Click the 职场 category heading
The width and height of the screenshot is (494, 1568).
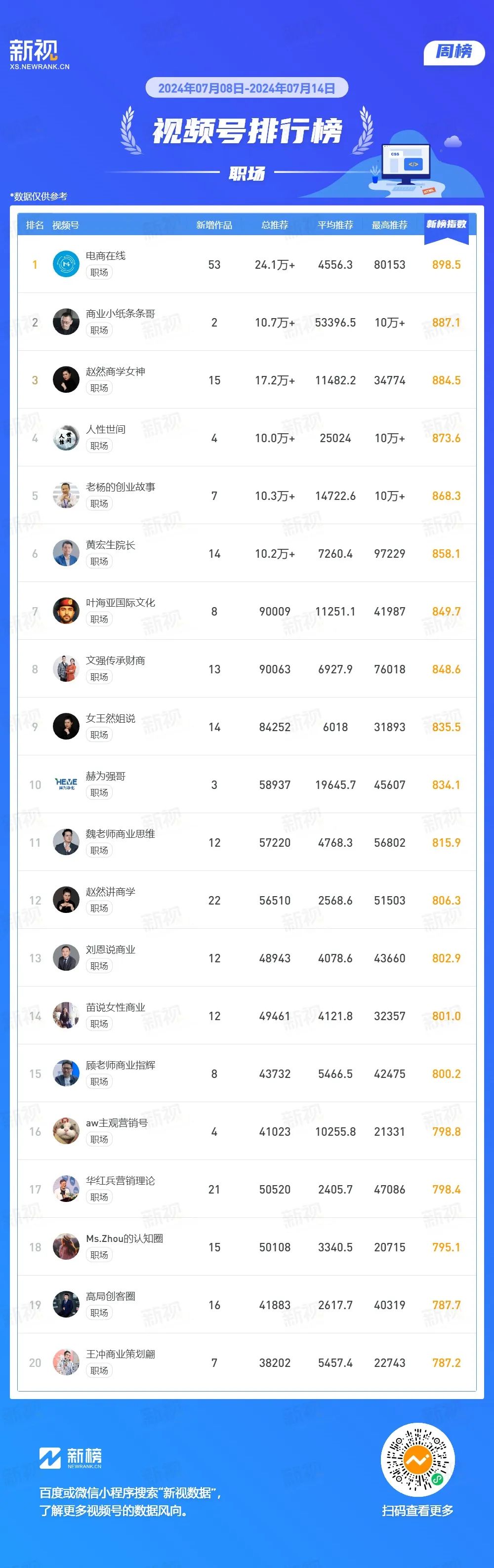(247, 174)
